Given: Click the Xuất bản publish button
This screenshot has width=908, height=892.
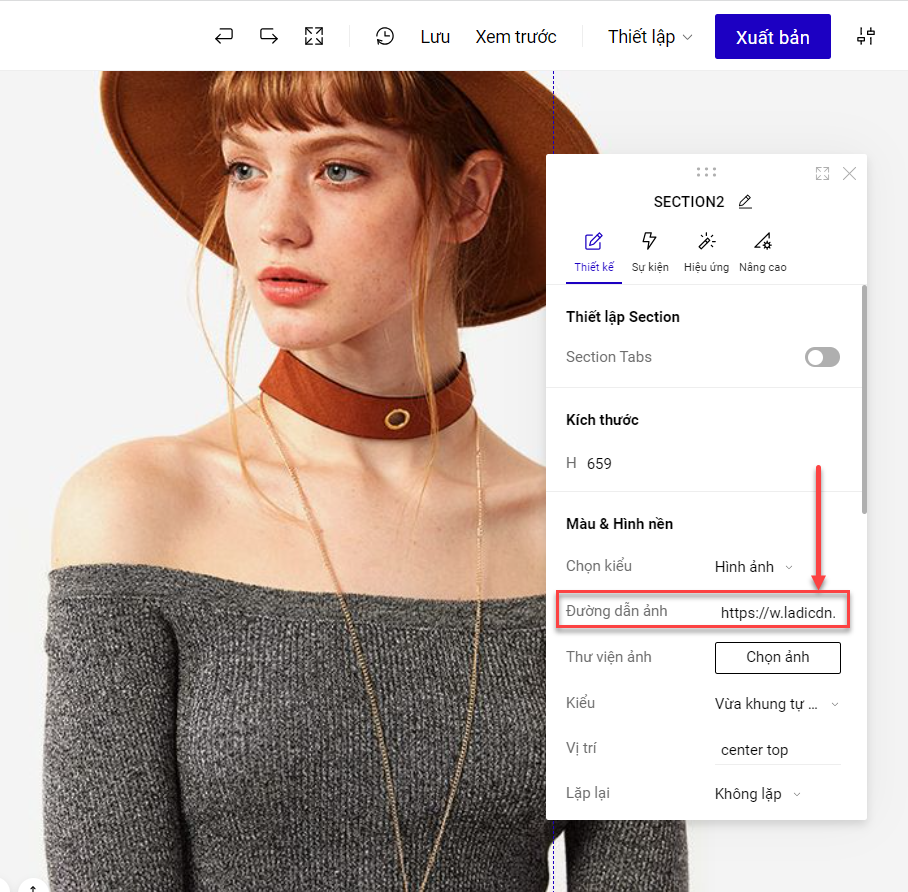Looking at the screenshot, I should [x=772, y=37].
